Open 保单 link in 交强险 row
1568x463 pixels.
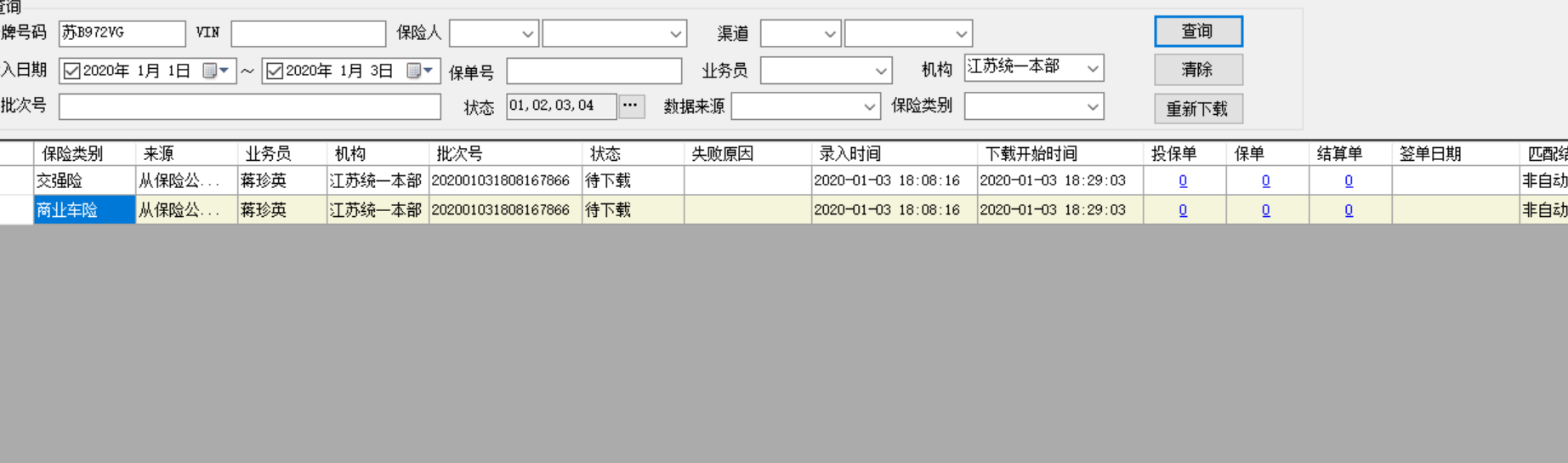pyautogui.click(x=1265, y=180)
